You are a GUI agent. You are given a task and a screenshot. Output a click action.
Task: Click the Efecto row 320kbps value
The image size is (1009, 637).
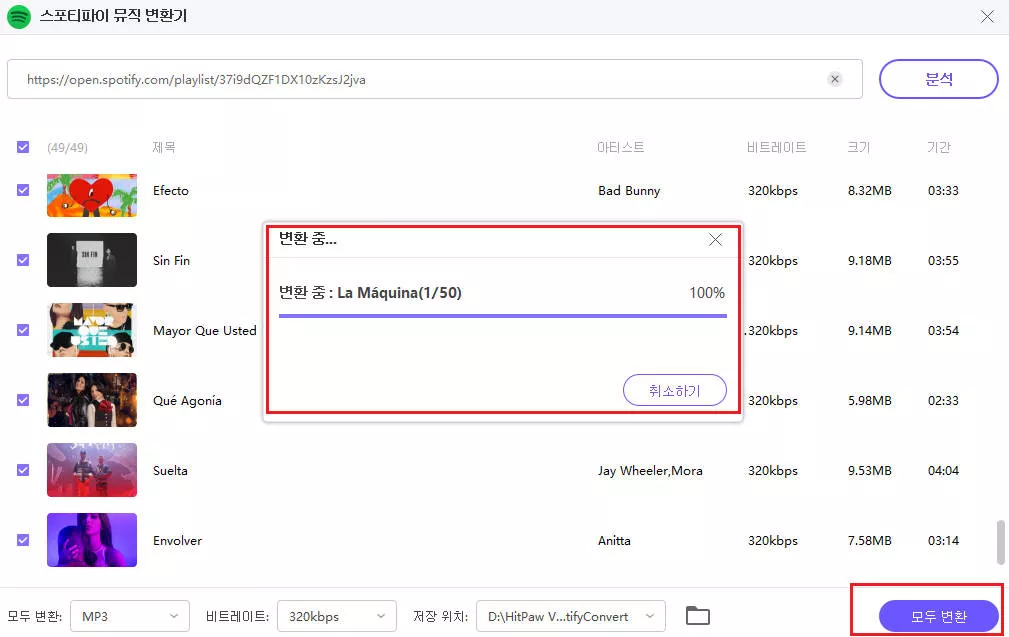click(x=772, y=190)
